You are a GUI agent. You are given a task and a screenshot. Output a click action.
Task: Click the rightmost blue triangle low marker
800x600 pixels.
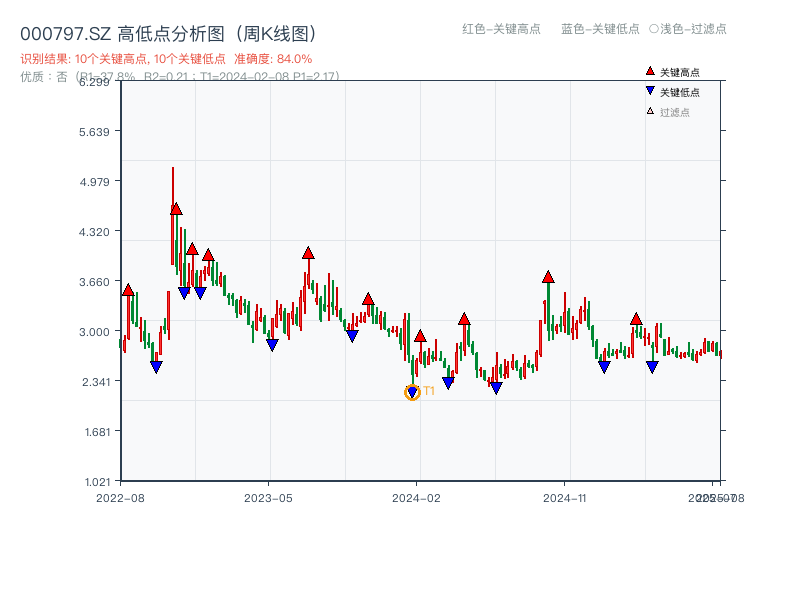(x=650, y=367)
